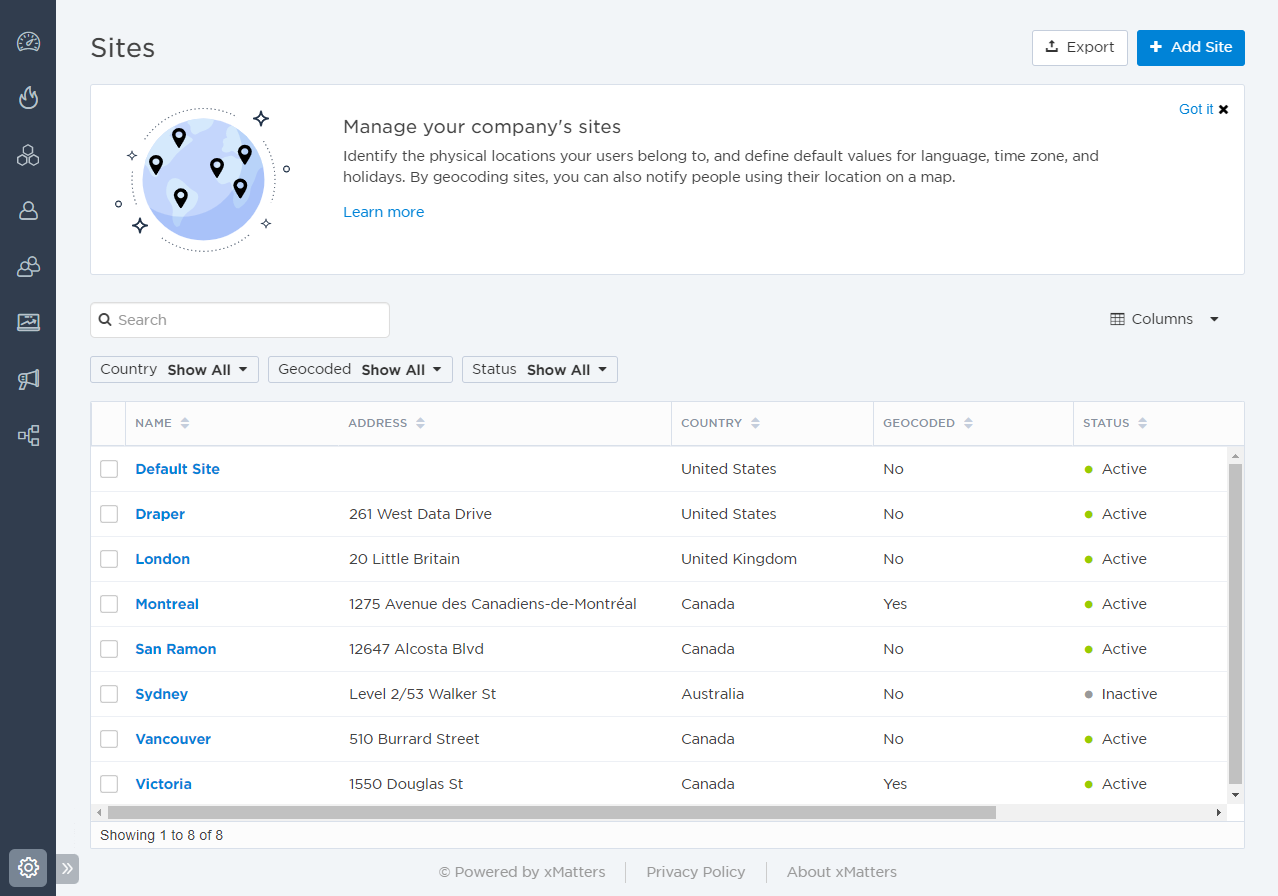Sort by Address column arrows
The height and width of the screenshot is (896, 1278).
(420, 423)
